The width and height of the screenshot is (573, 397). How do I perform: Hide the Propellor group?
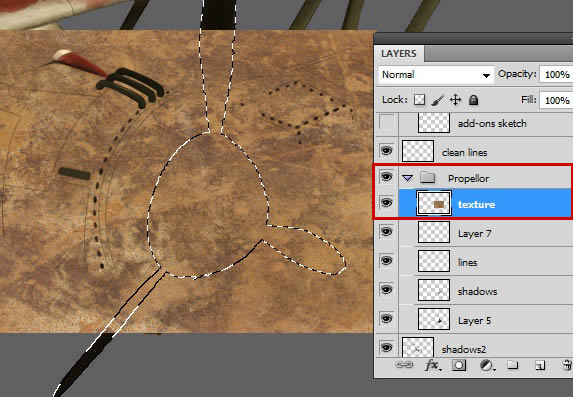click(386, 177)
